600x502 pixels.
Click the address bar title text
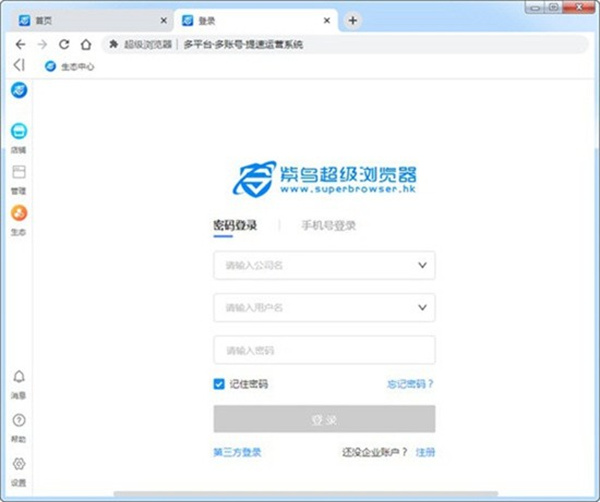(243, 44)
